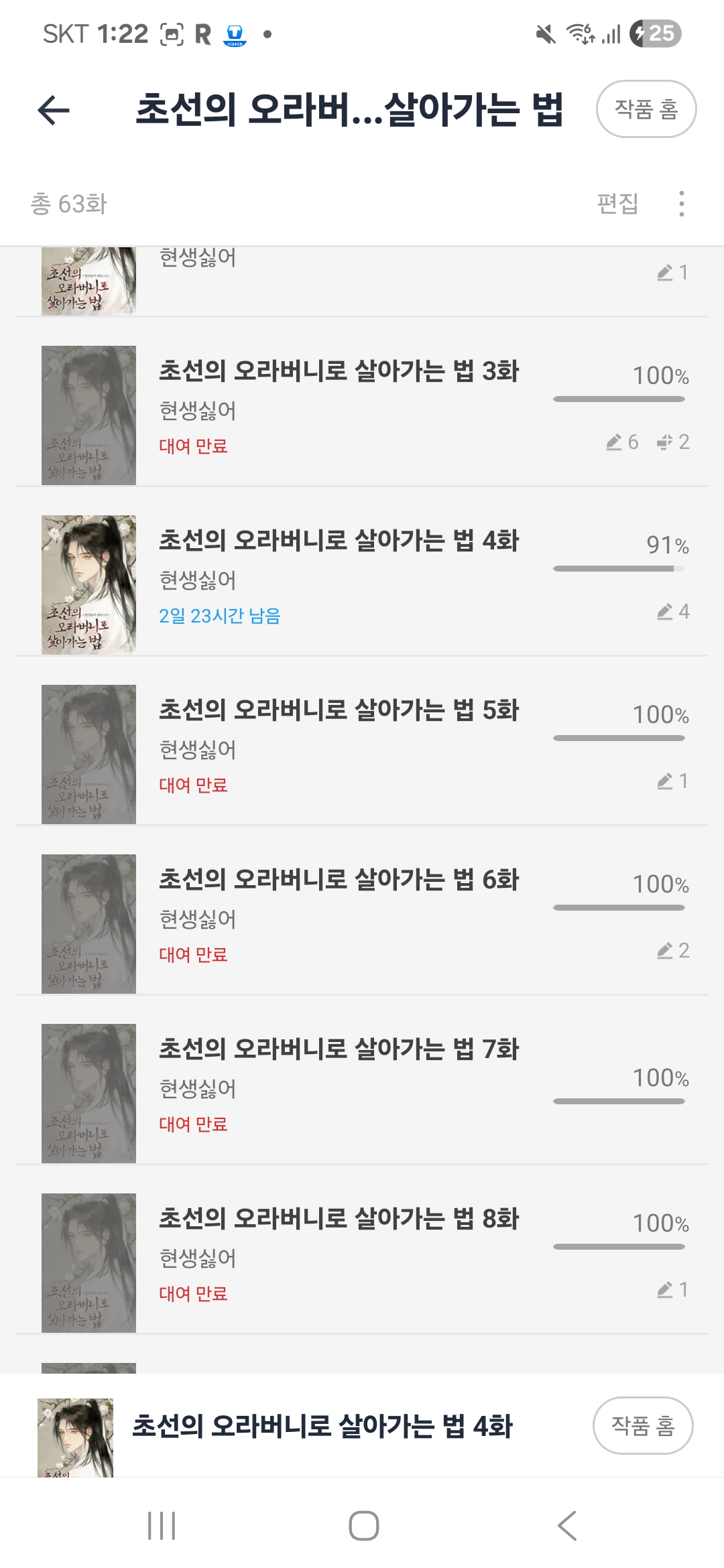The height and width of the screenshot is (1568, 724).
Task: Tap the 편집 edit button
Action: click(617, 204)
